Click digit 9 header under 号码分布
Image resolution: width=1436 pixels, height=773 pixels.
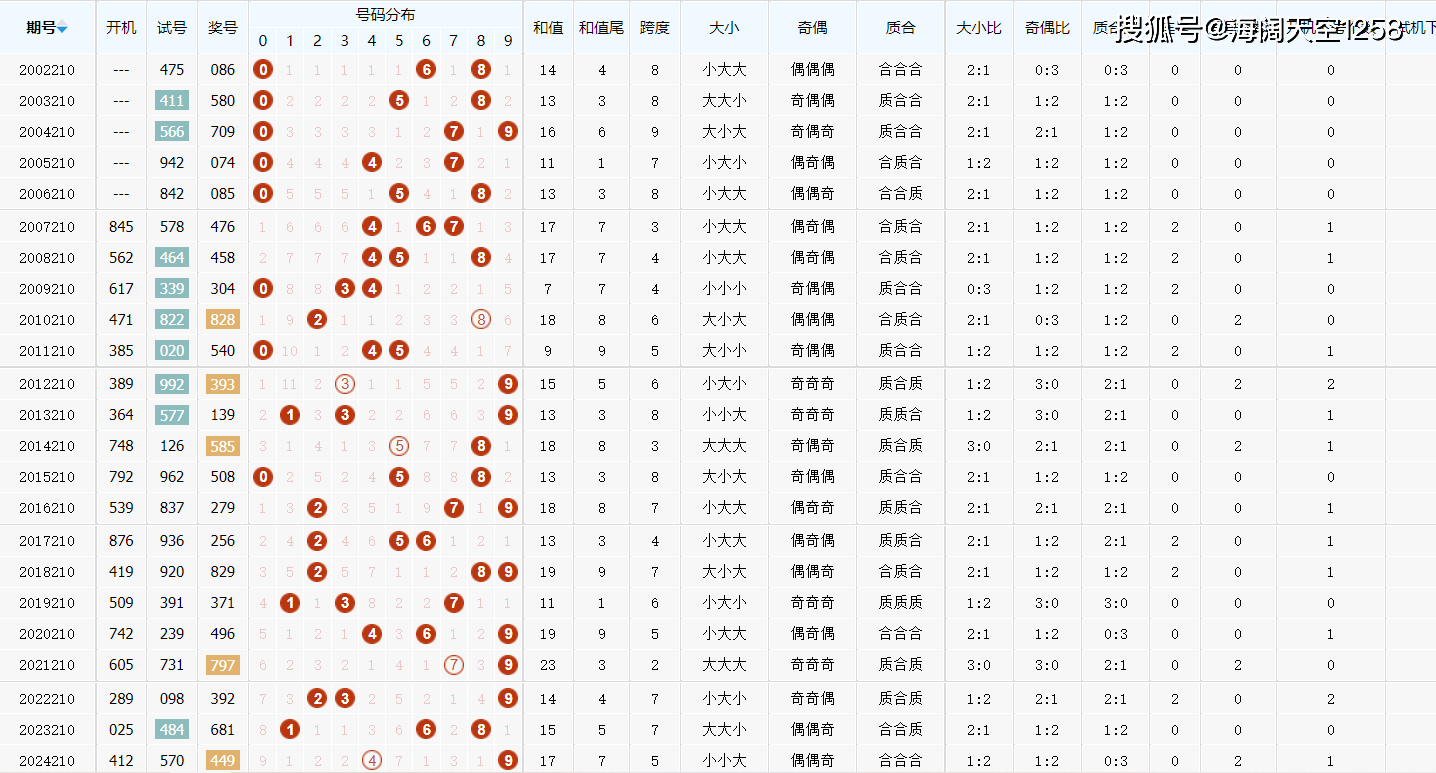[x=508, y=41]
